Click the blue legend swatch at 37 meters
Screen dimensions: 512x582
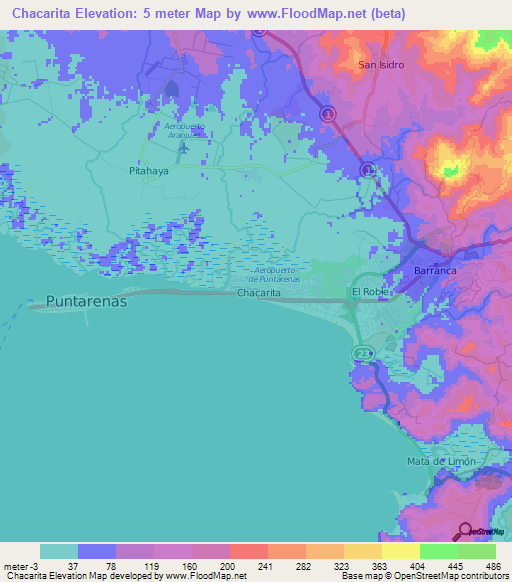(x=97, y=552)
